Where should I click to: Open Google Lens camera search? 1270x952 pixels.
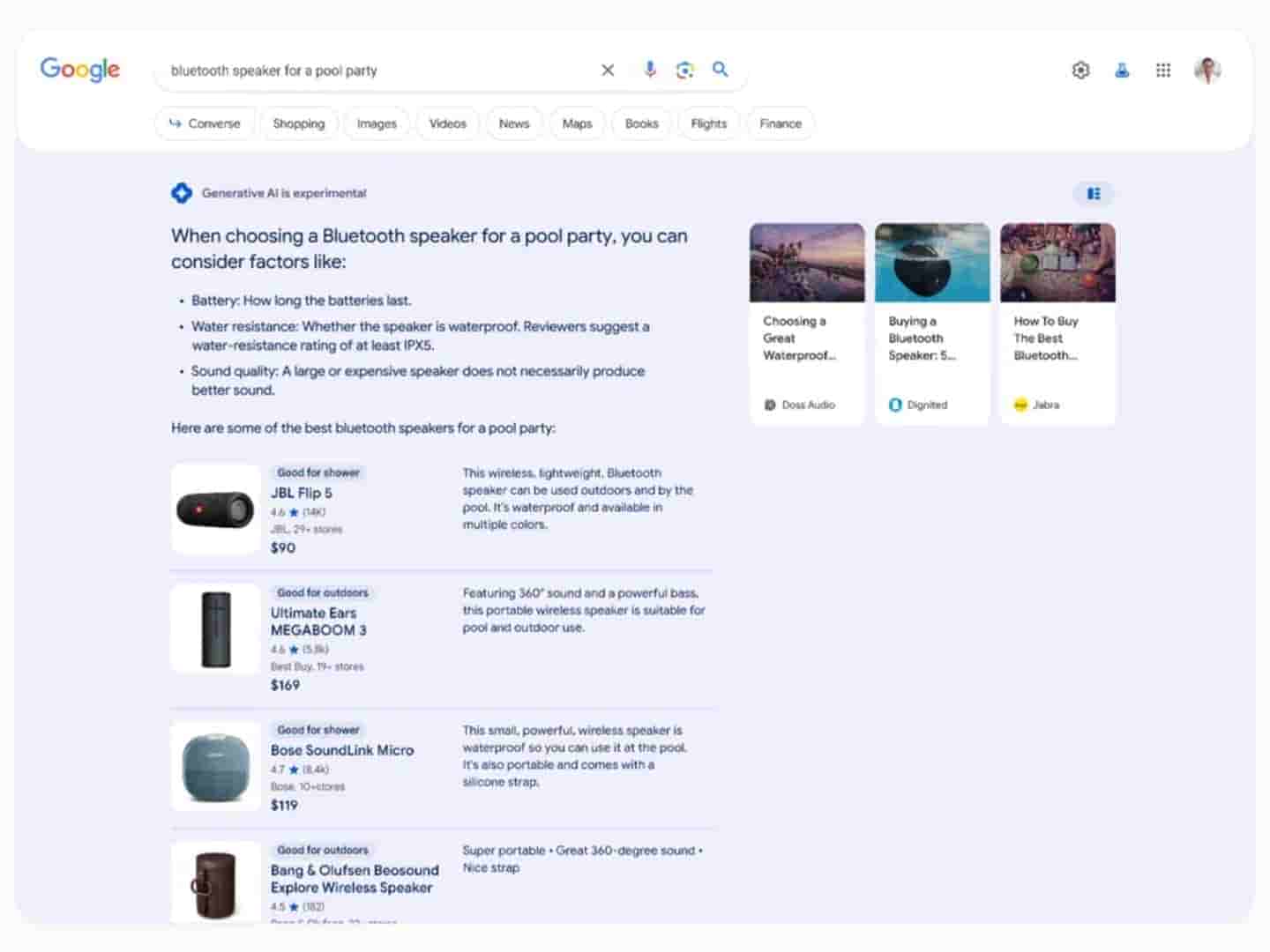tap(685, 70)
